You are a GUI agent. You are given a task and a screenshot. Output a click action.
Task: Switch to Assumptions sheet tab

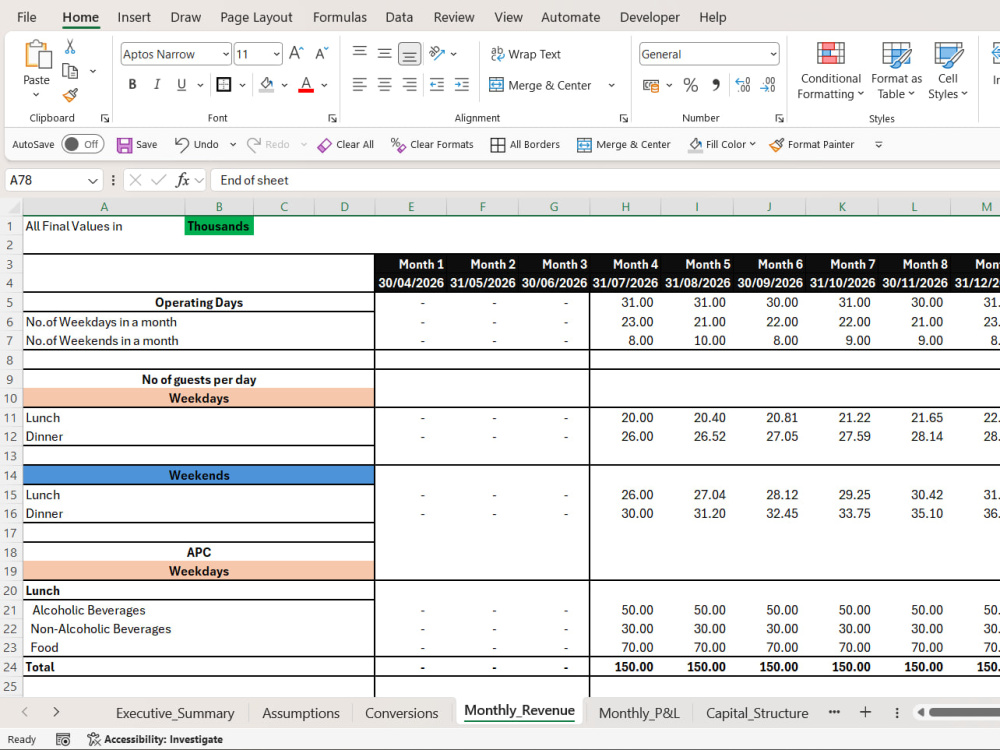300,713
